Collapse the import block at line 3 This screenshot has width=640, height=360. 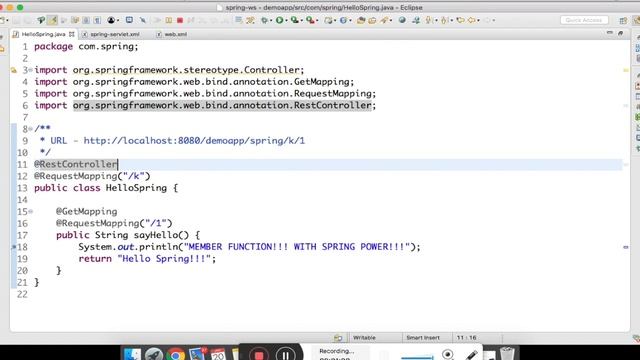tap(30, 70)
